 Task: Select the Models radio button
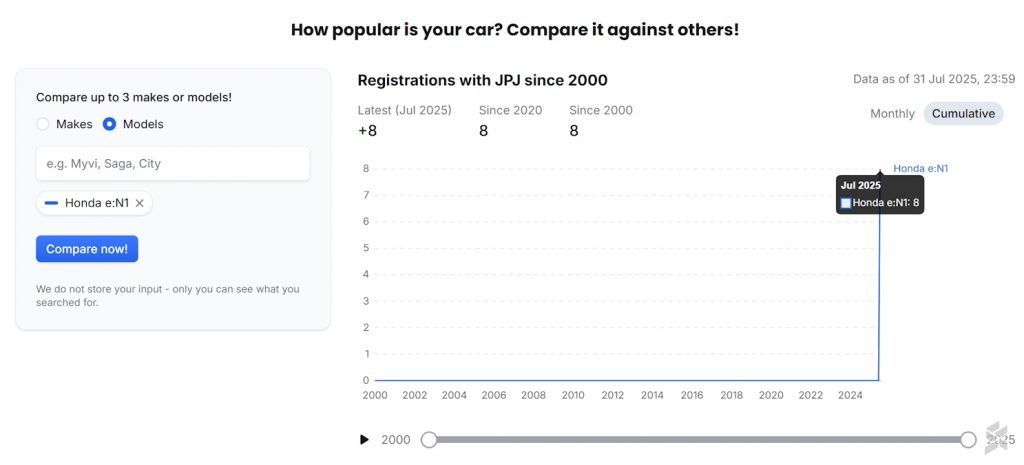pyautogui.click(x=110, y=124)
